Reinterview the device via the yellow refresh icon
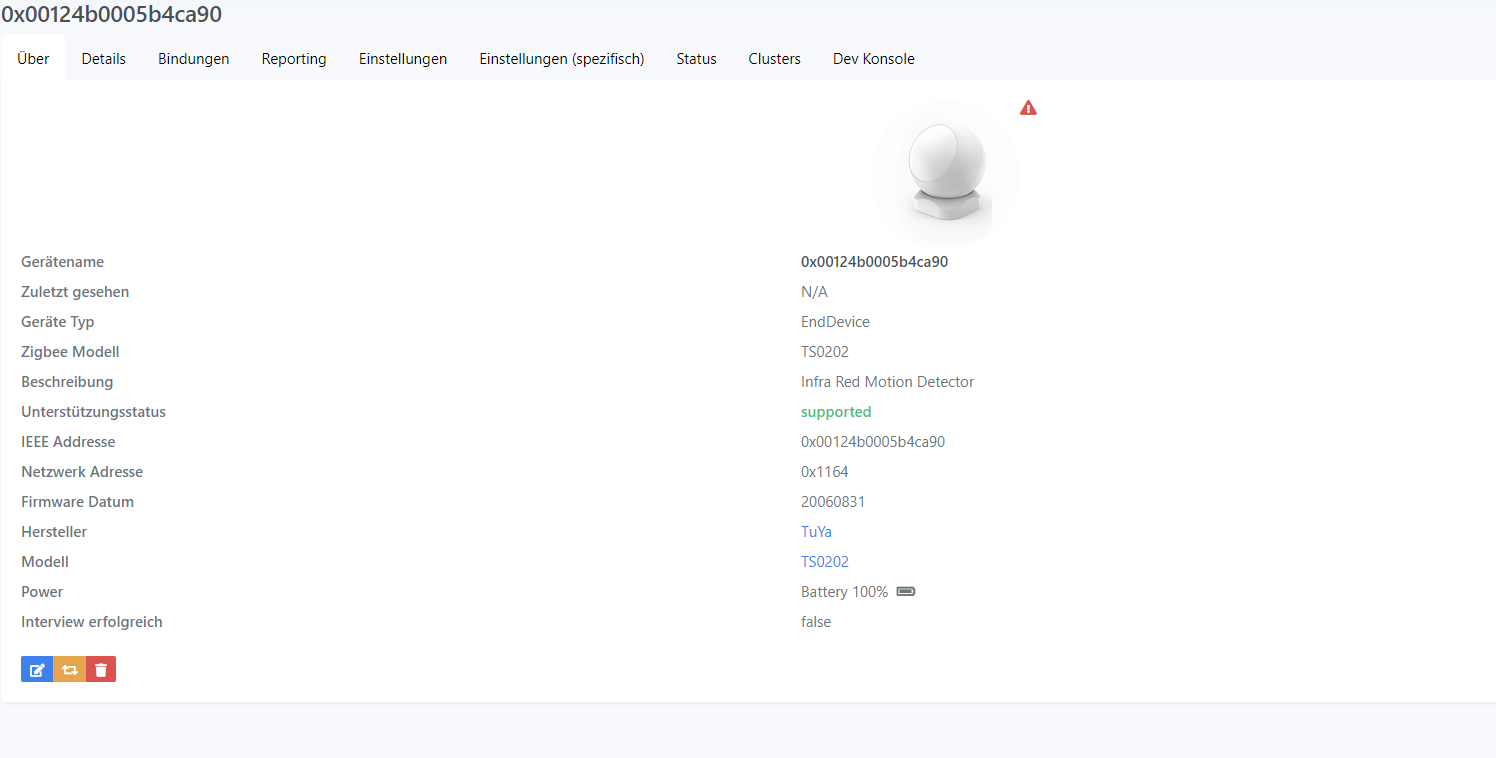Screen dimensions: 1496x758 pos(69,669)
